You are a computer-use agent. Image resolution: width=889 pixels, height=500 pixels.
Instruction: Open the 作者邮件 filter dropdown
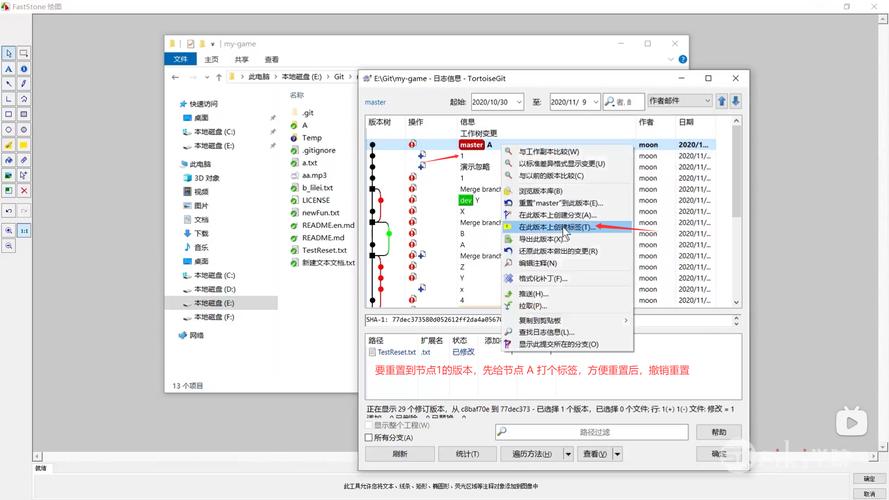680,100
